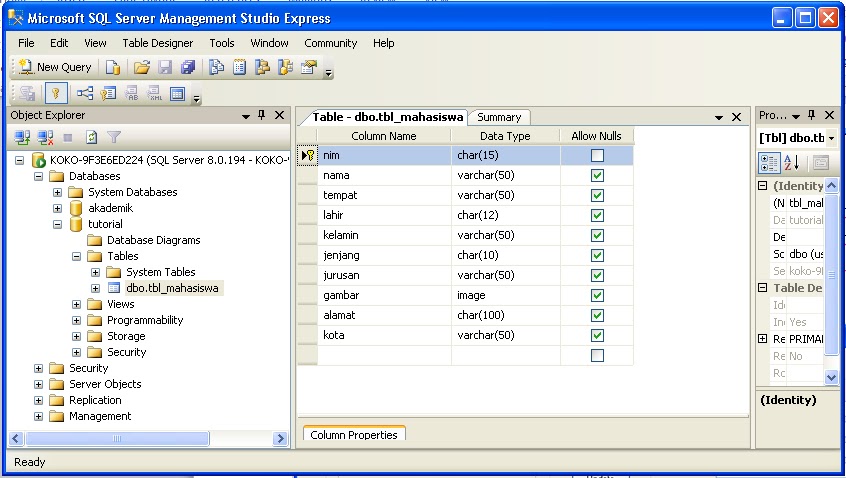846x478 pixels.
Task: Select the dbo.tbl_mahasiswa tree item
Action: coord(172,288)
